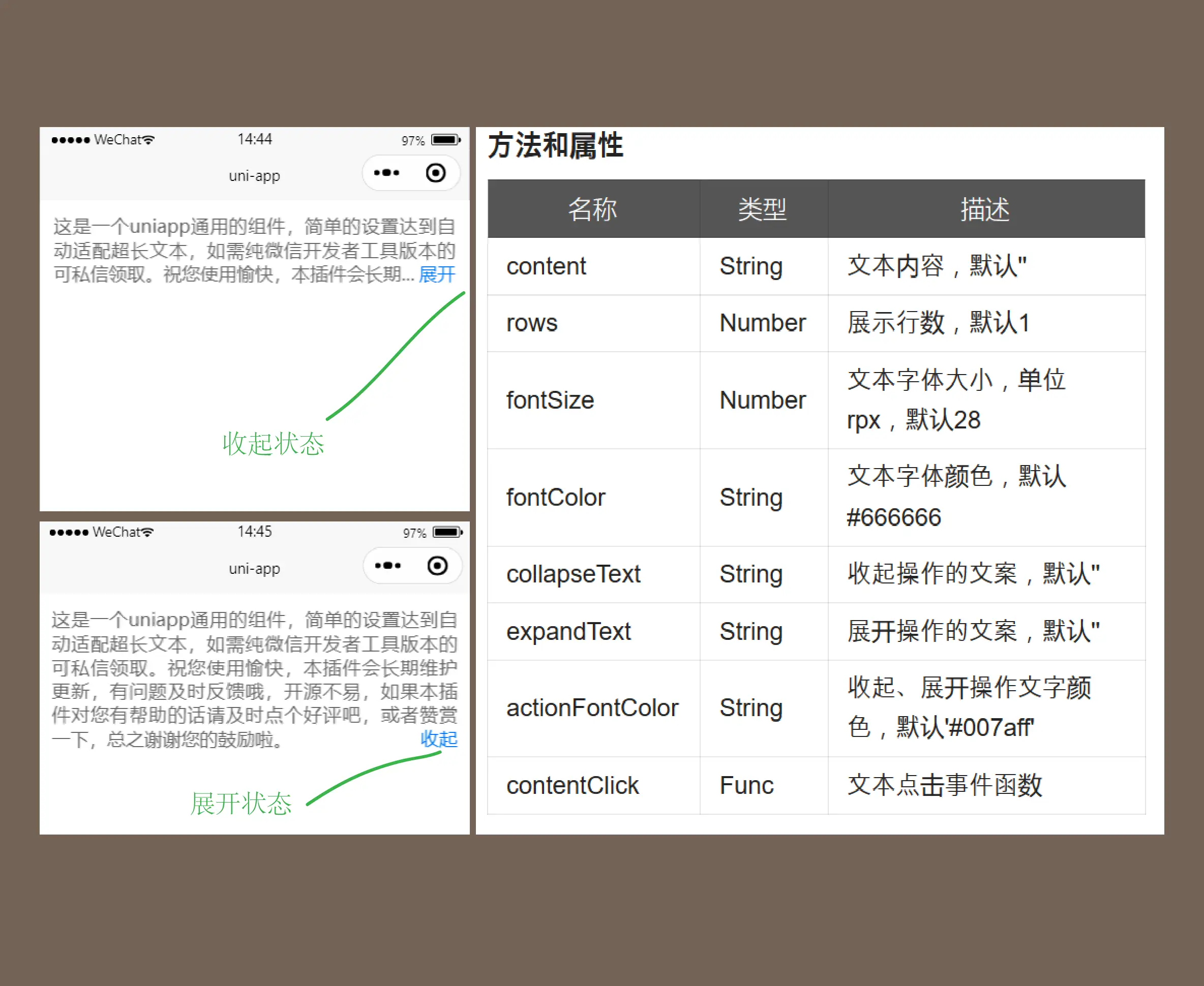Tap the circle close icon in bottom phone
Viewport: 1204px width, 986px height.
click(437, 566)
